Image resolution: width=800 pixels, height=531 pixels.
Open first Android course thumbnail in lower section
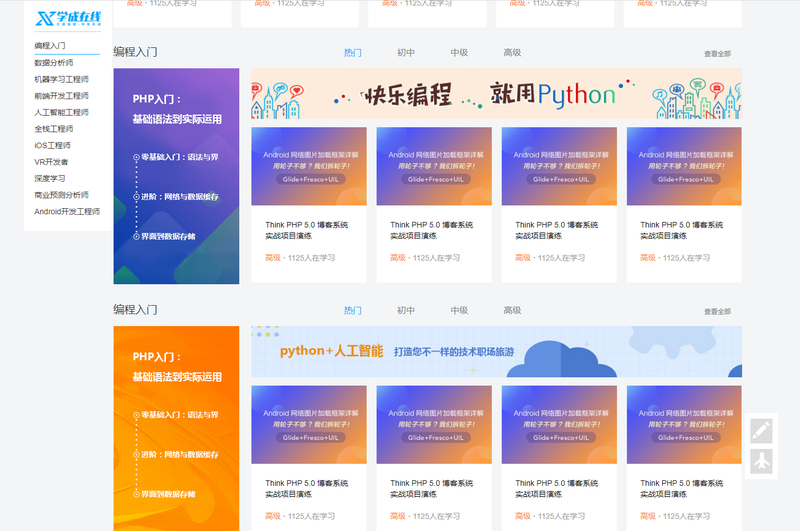(309, 424)
